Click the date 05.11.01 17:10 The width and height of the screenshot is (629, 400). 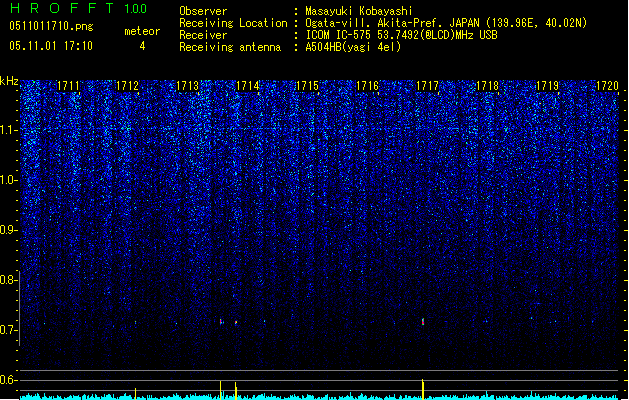[x=51, y=46]
